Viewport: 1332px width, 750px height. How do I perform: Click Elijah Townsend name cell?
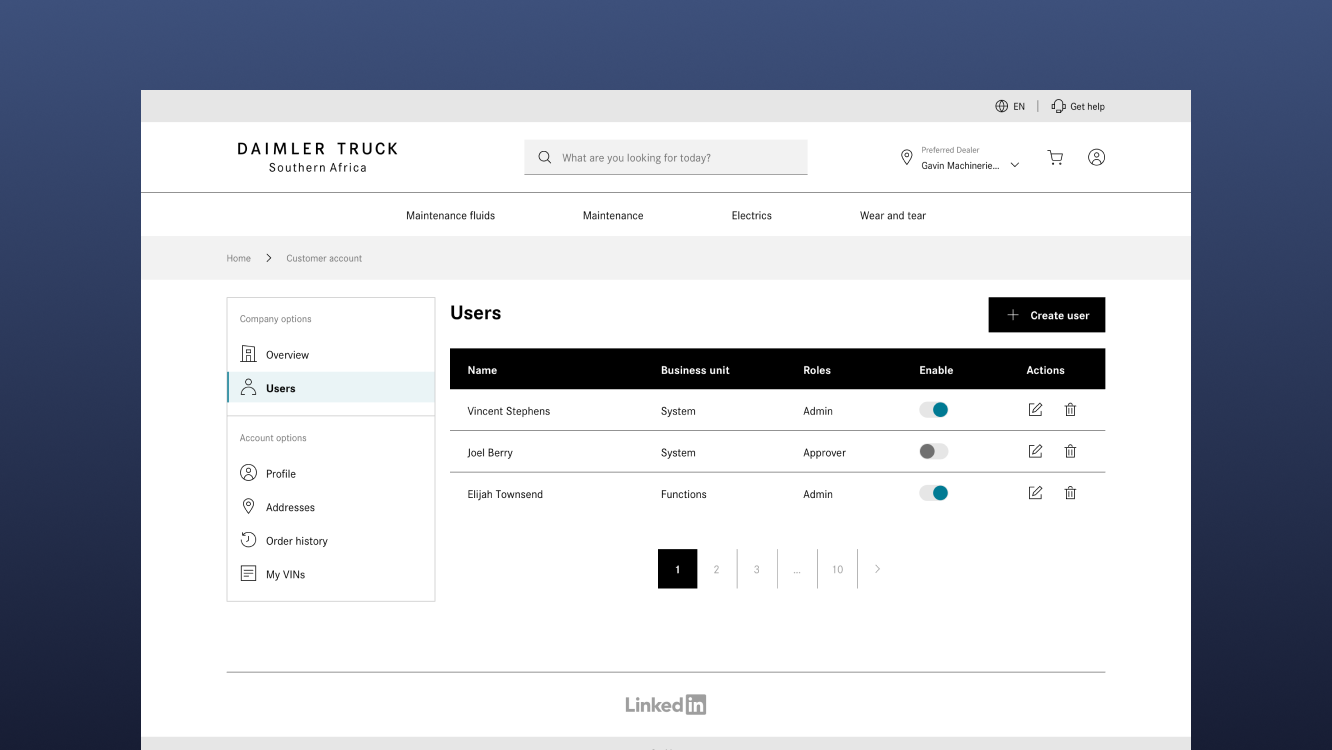point(505,494)
